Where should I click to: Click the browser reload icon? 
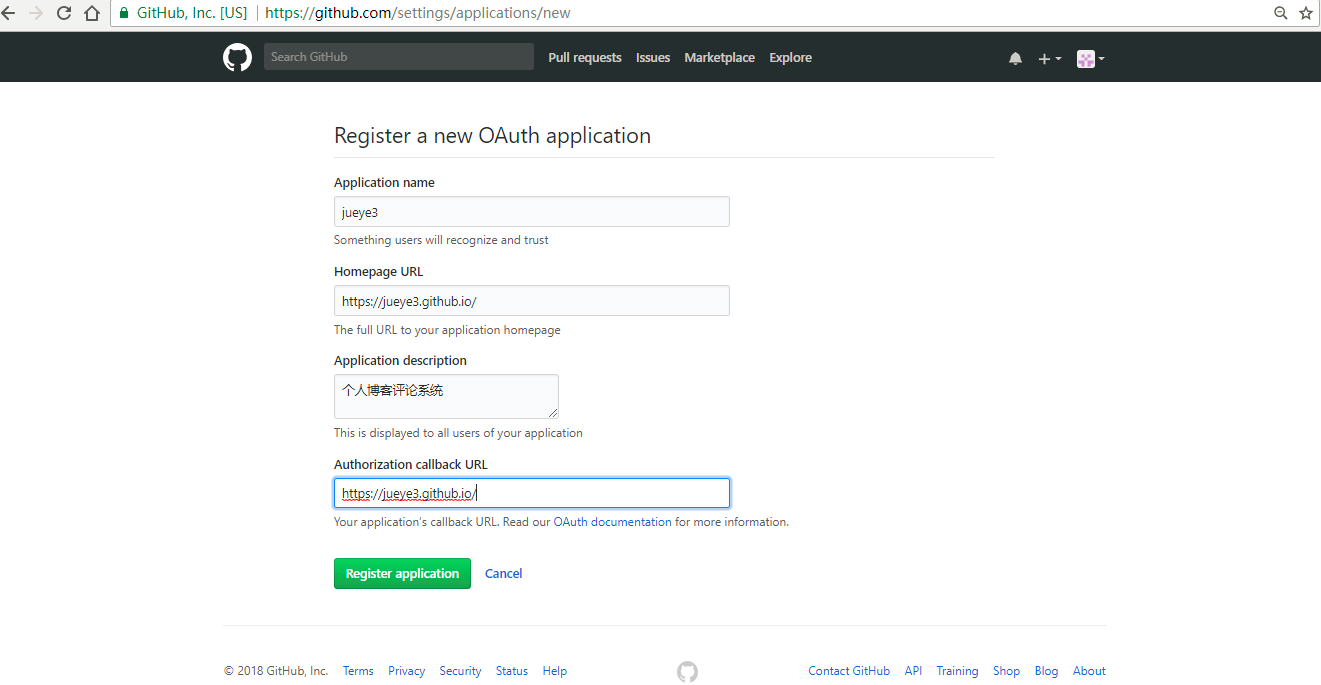[x=64, y=13]
